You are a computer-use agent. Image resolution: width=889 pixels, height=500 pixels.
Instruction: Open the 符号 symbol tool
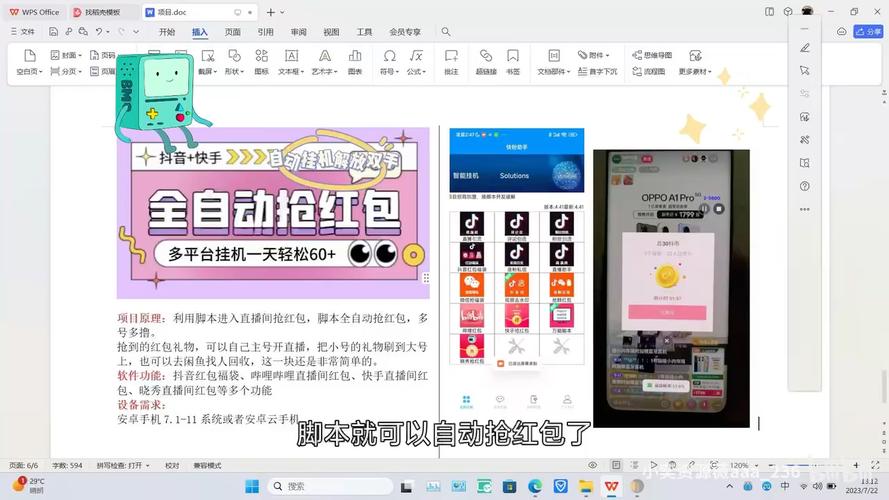coord(389,60)
